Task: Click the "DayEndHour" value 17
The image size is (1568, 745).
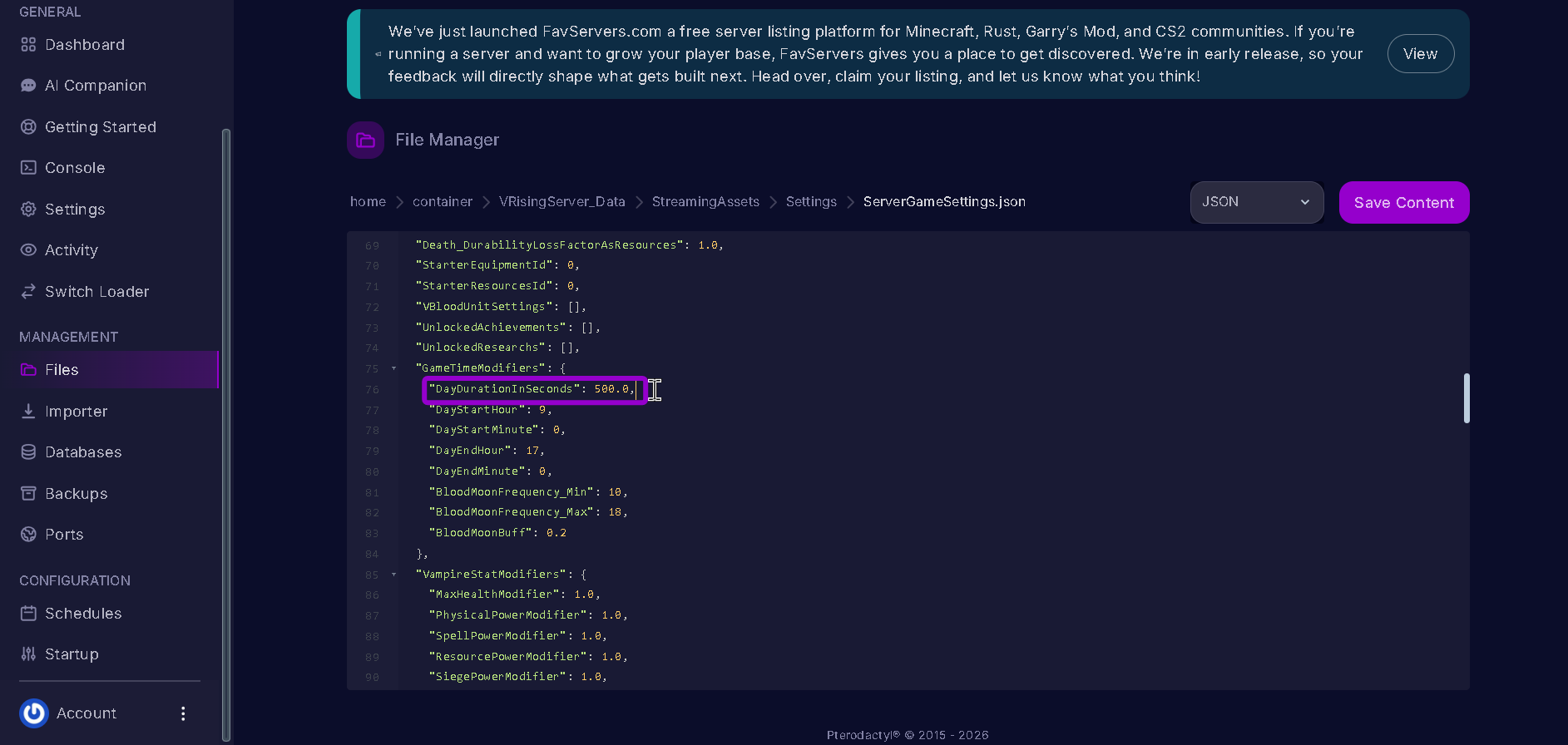Action: (532, 451)
